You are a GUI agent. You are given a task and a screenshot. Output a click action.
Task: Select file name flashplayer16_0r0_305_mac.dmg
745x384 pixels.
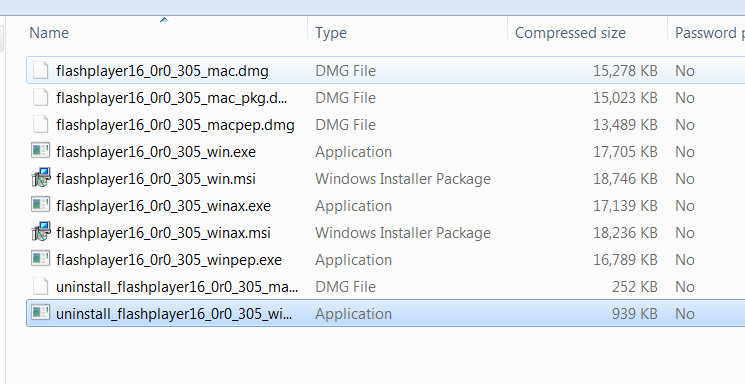pos(162,71)
